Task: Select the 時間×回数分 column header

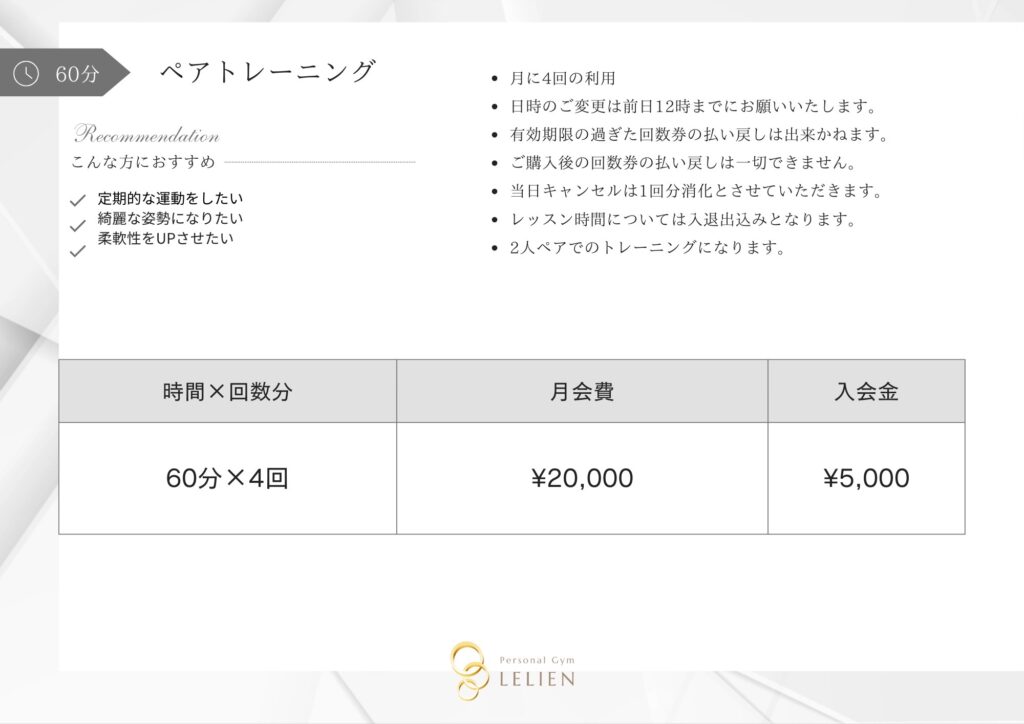Action: tap(228, 391)
